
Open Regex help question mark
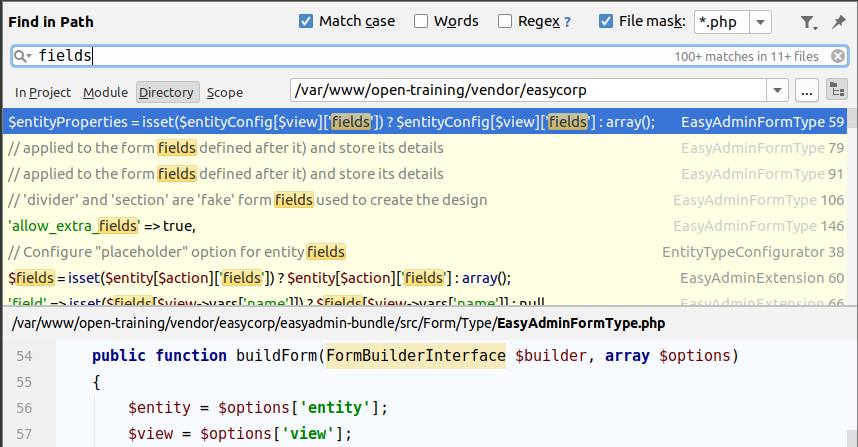(x=567, y=22)
